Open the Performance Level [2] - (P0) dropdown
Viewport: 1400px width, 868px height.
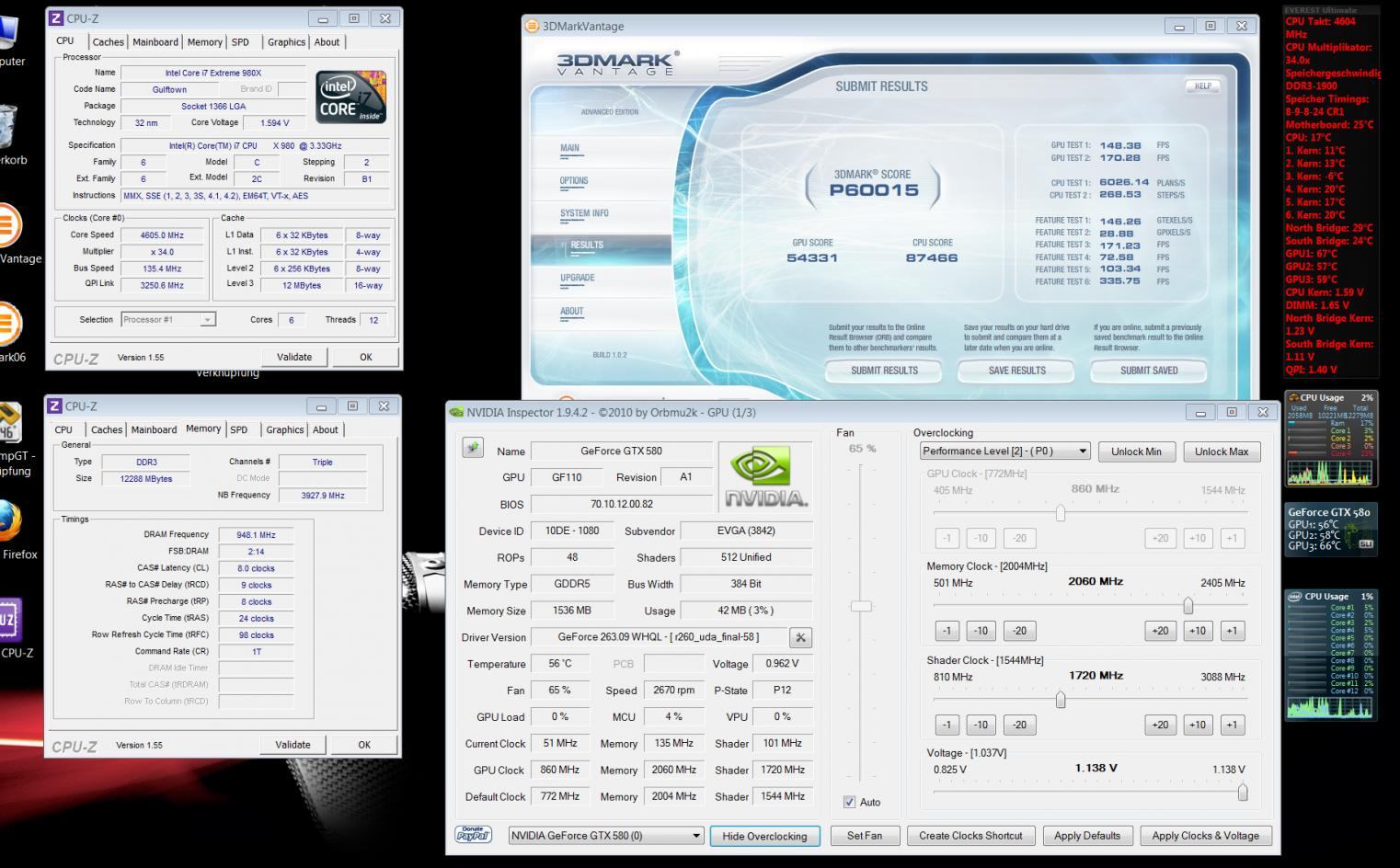pos(1004,451)
